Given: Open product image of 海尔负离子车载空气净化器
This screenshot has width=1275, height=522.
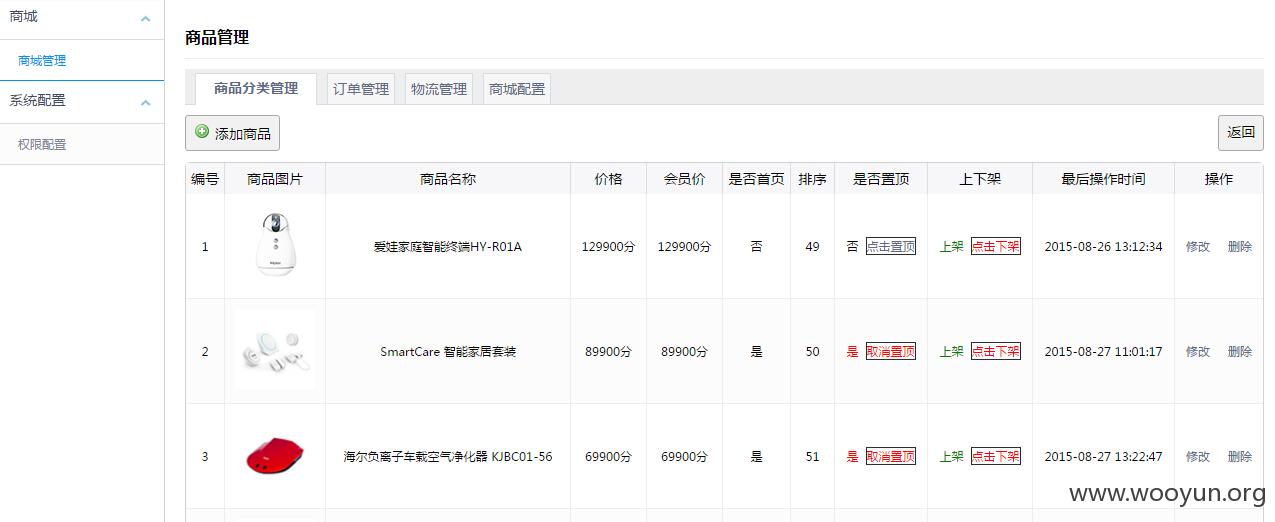Looking at the screenshot, I should tap(274, 457).
